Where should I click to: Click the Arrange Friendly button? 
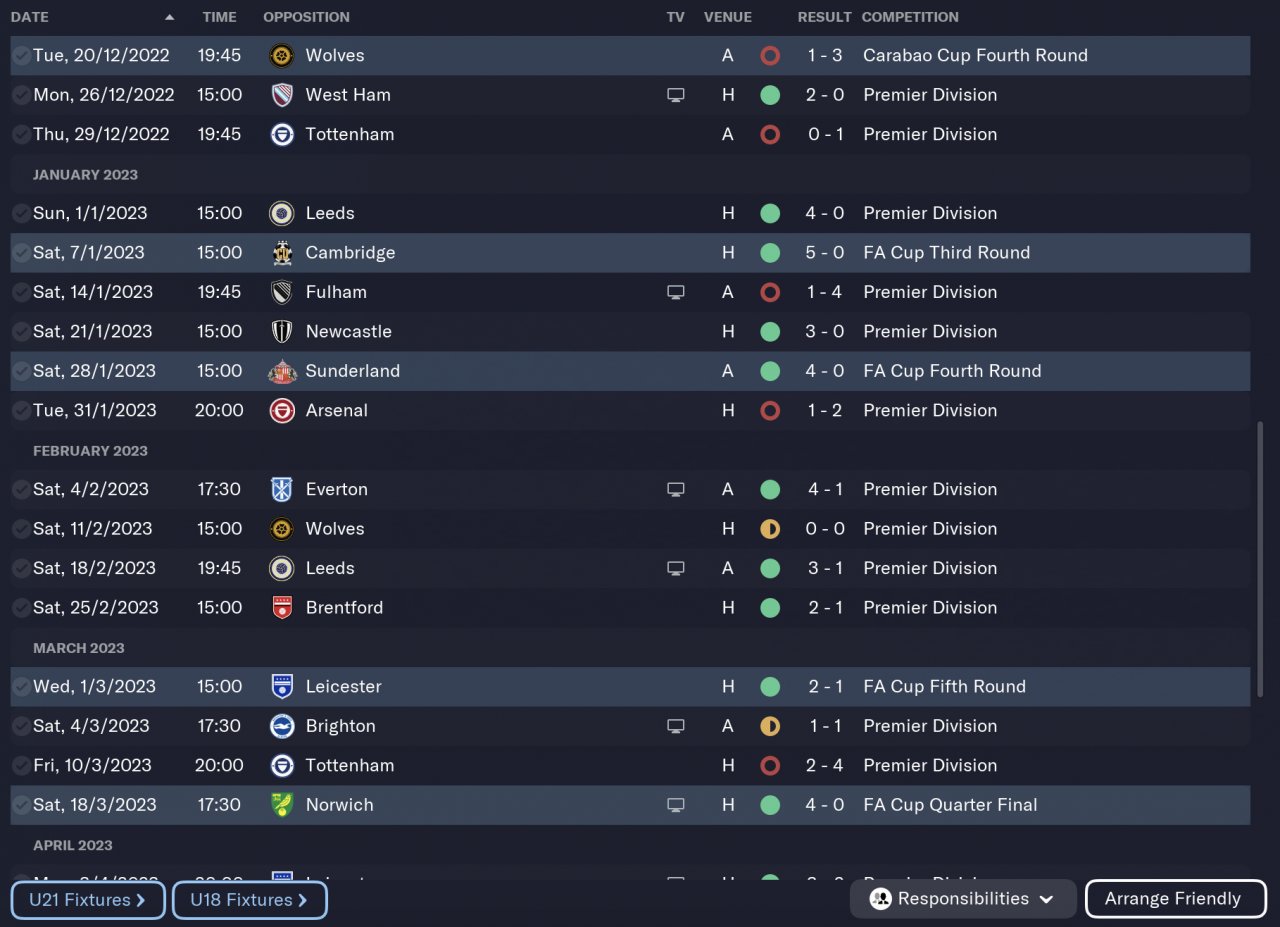tap(1175, 899)
